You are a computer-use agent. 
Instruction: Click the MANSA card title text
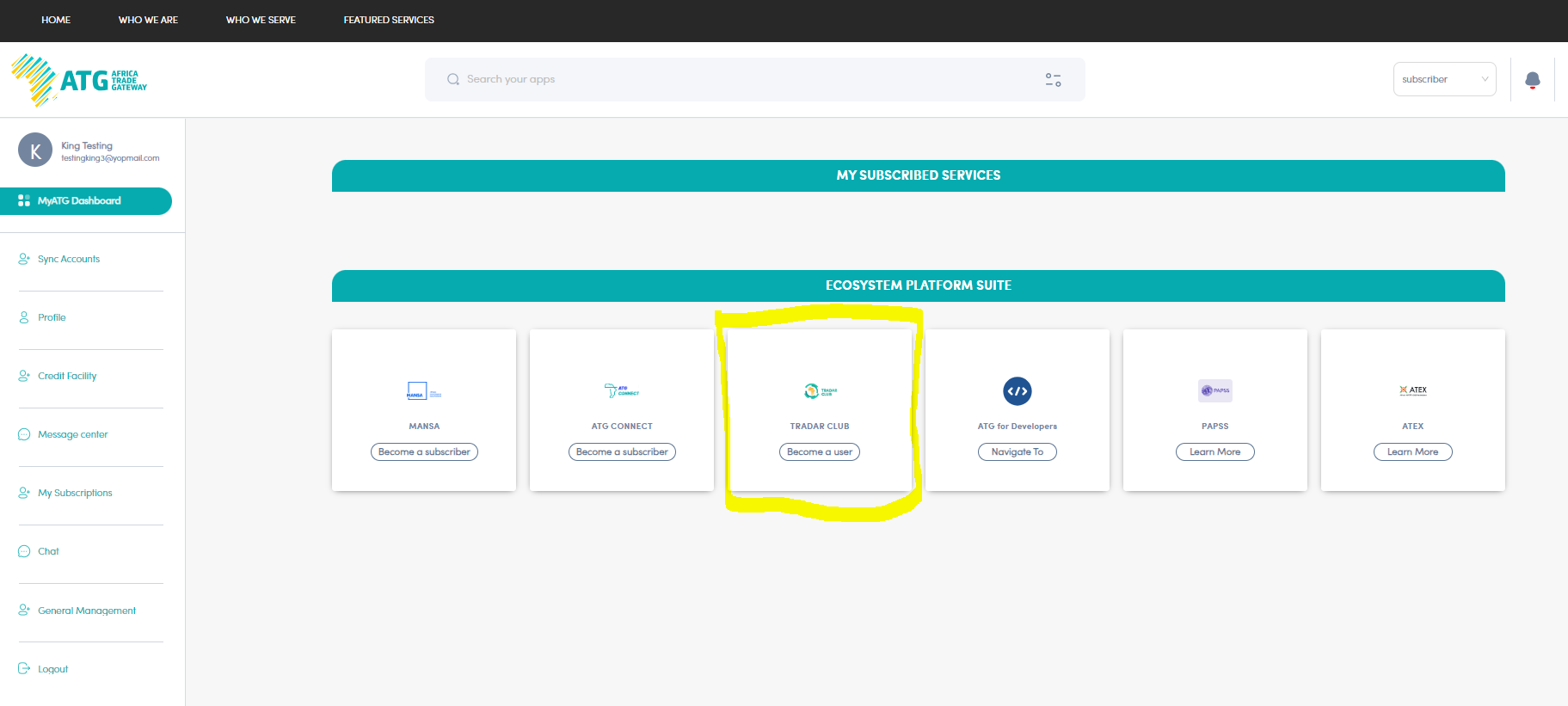click(x=424, y=426)
